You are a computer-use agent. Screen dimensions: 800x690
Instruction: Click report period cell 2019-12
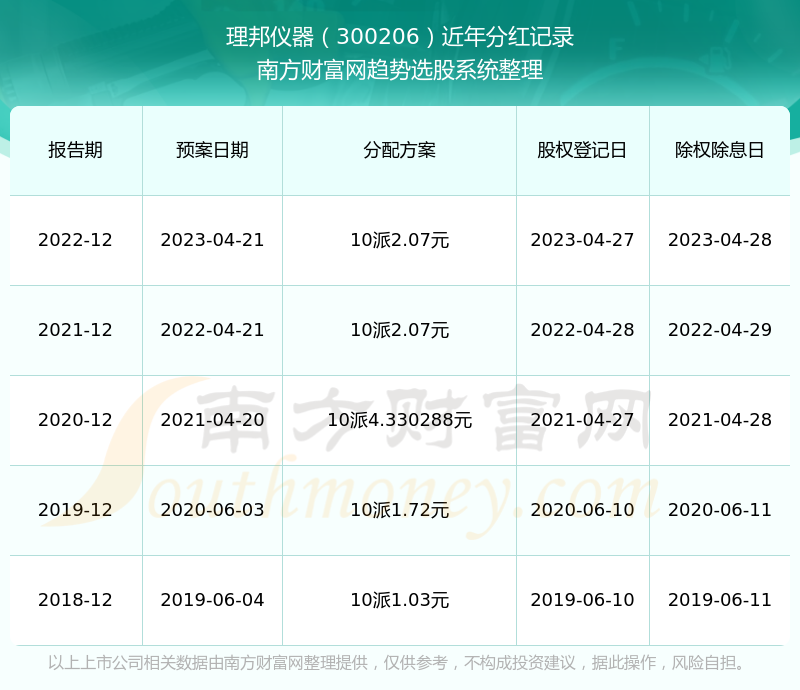pyautogui.click(x=75, y=509)
